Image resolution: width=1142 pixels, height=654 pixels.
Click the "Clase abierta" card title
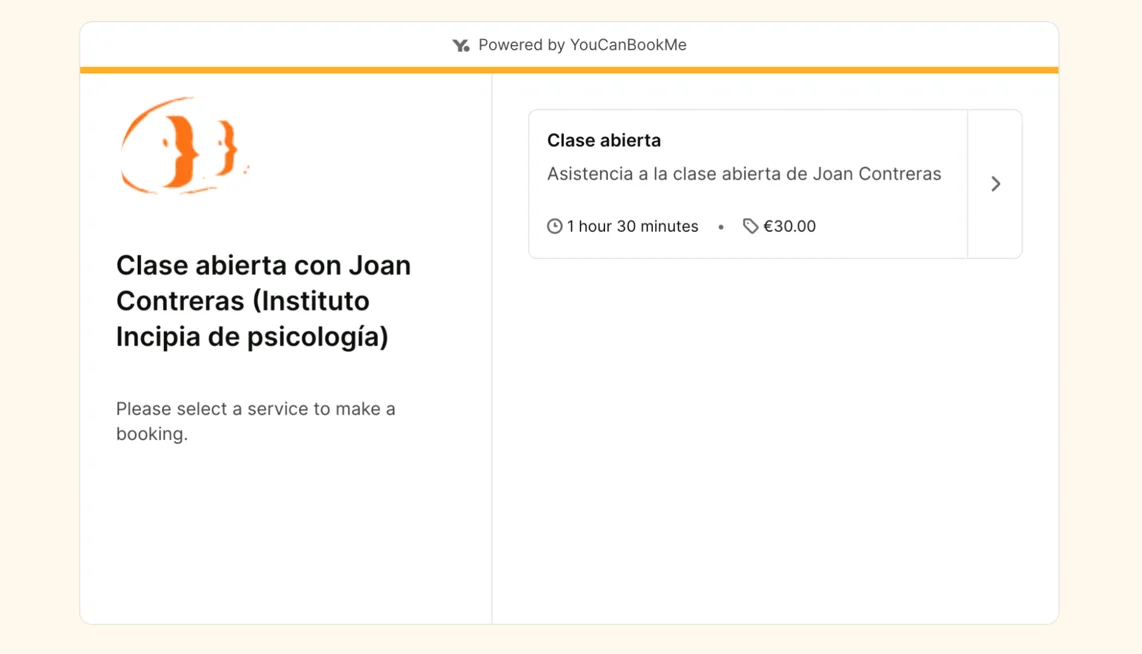(x=604, y=140)
